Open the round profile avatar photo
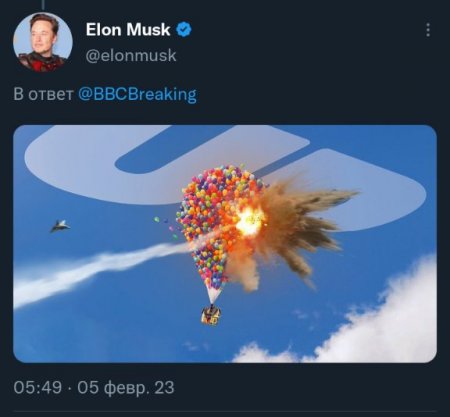 click(x=43, y=42)
